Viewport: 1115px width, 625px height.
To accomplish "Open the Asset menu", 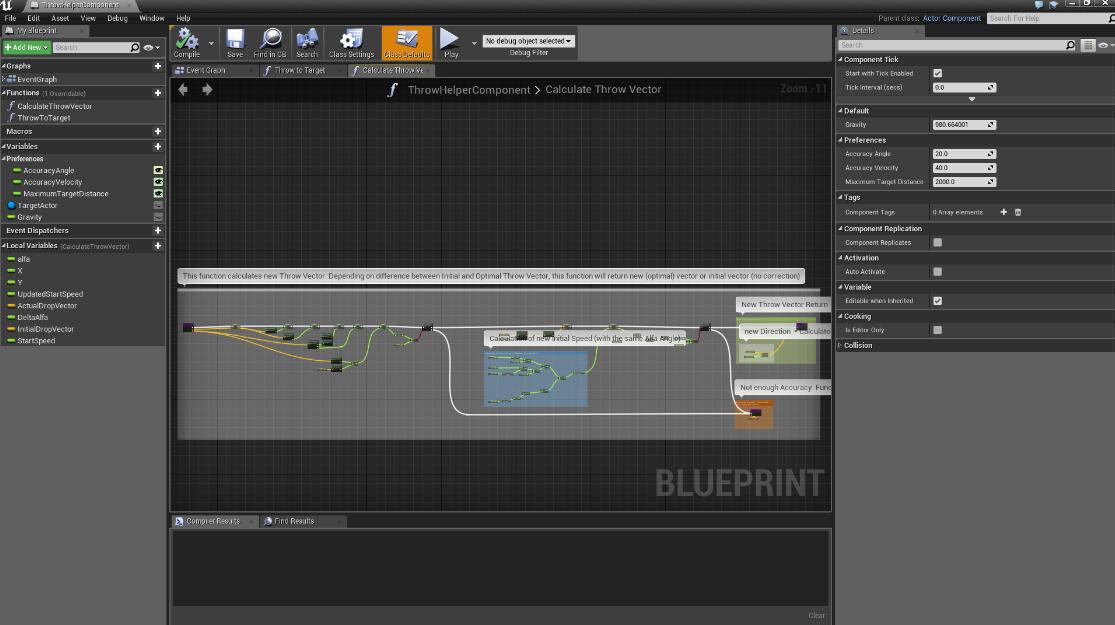I will (60, 18).
